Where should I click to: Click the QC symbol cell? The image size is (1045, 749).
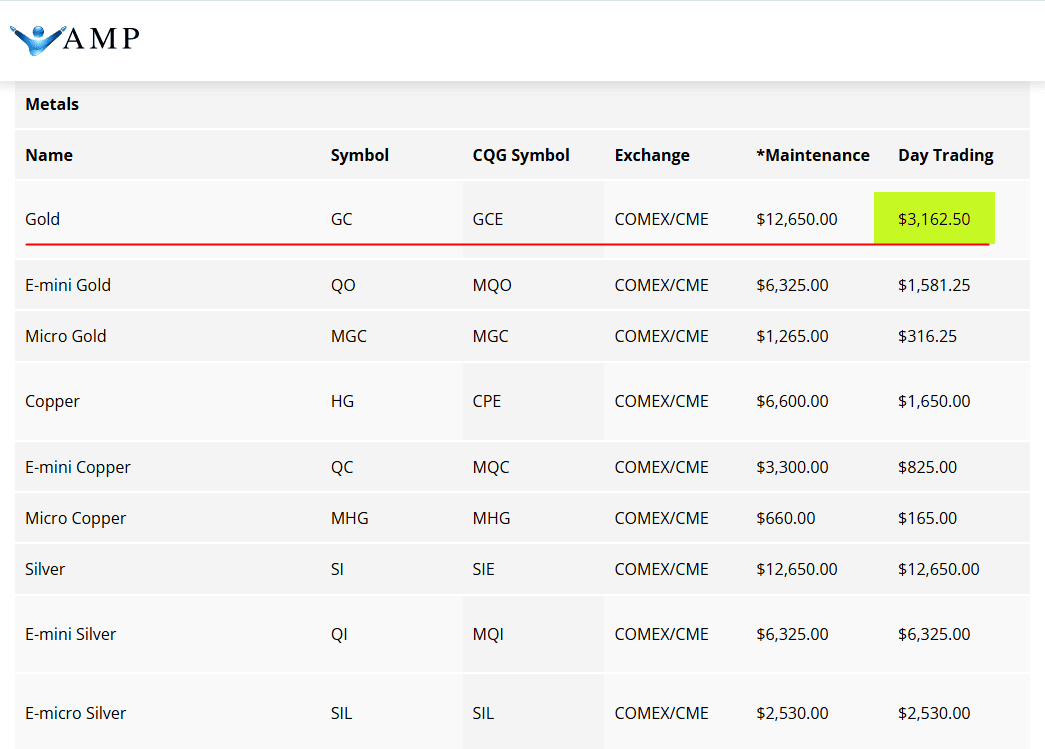(x=342, y=467)
